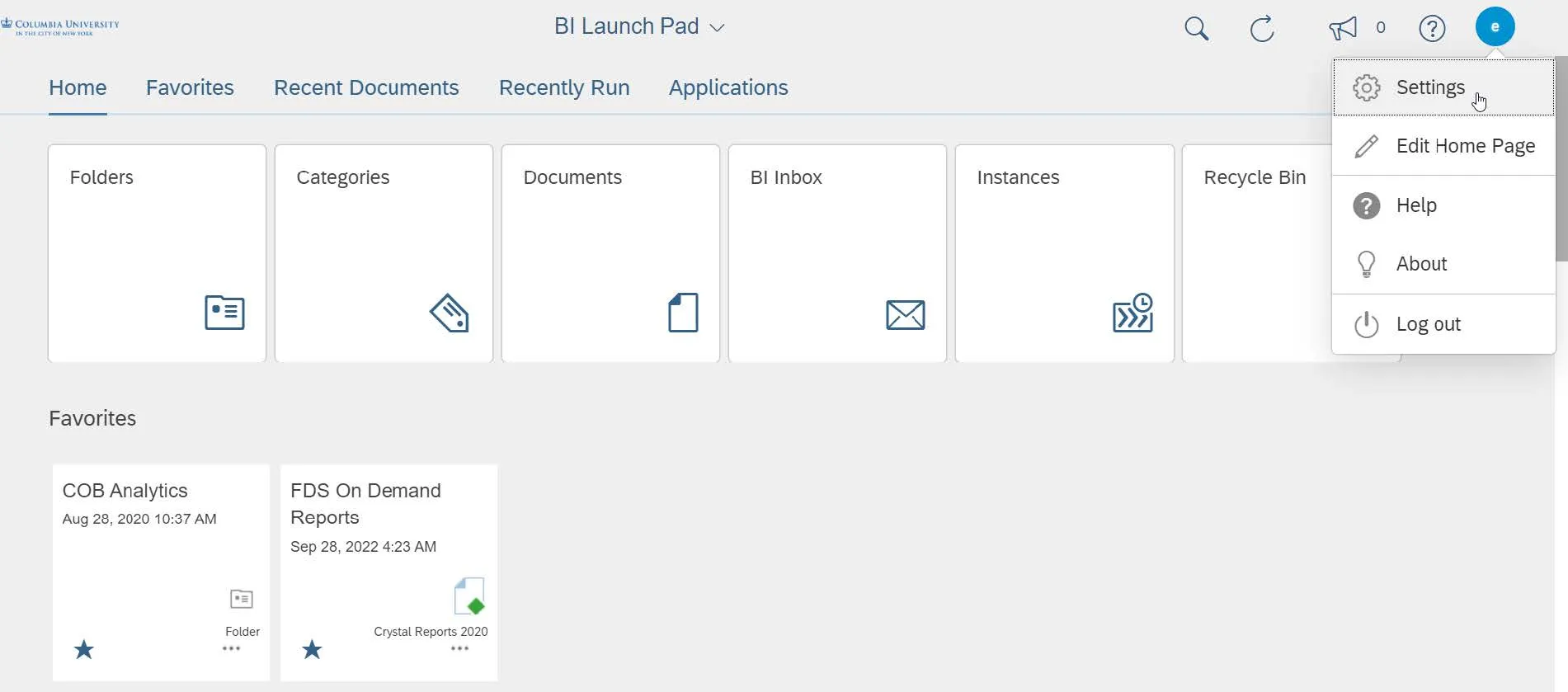Click the power icon beside Log out
Screen dimensions: 1568x692
pos(1366,324)
